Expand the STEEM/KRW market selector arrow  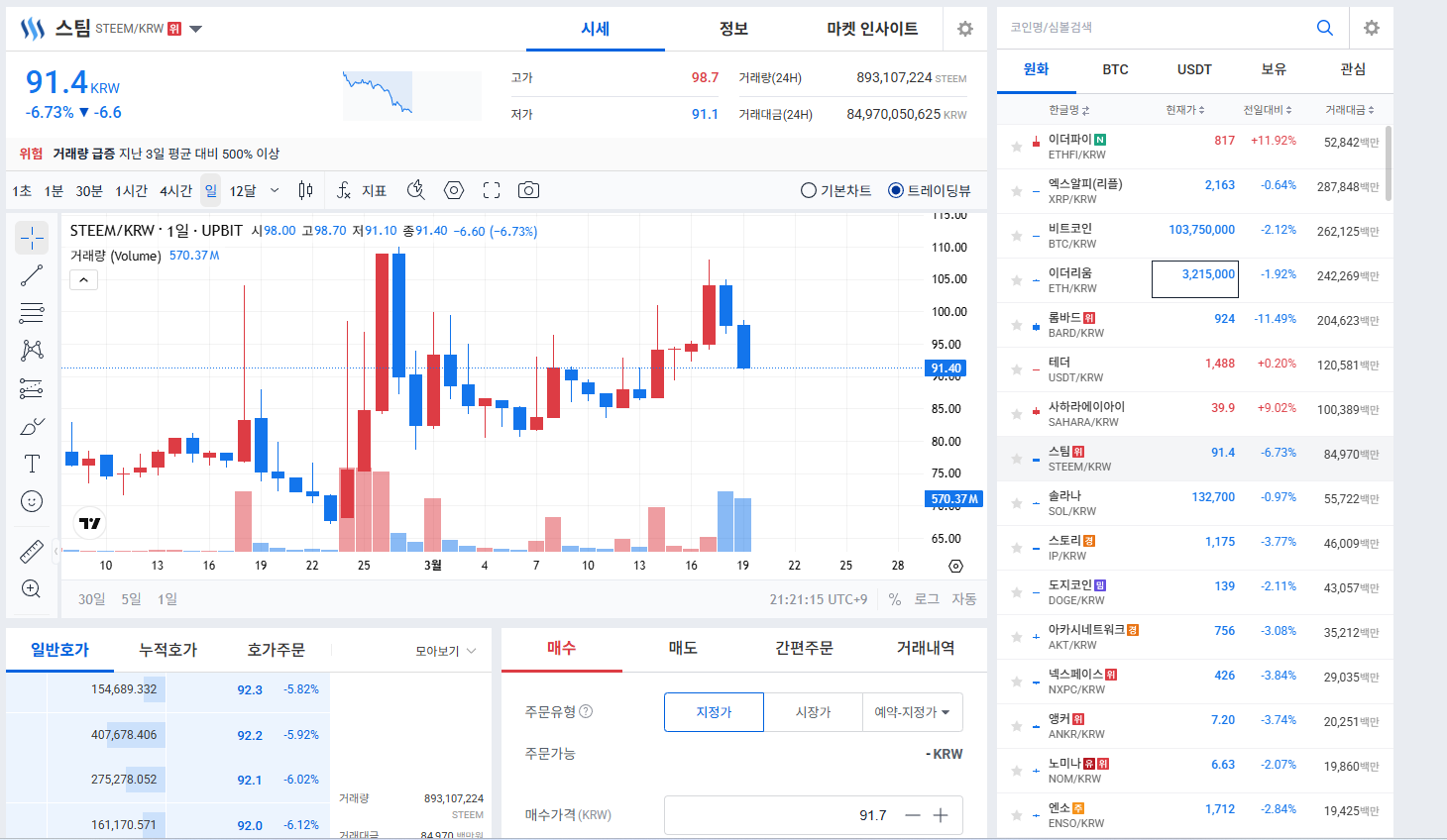click(196, 29)
